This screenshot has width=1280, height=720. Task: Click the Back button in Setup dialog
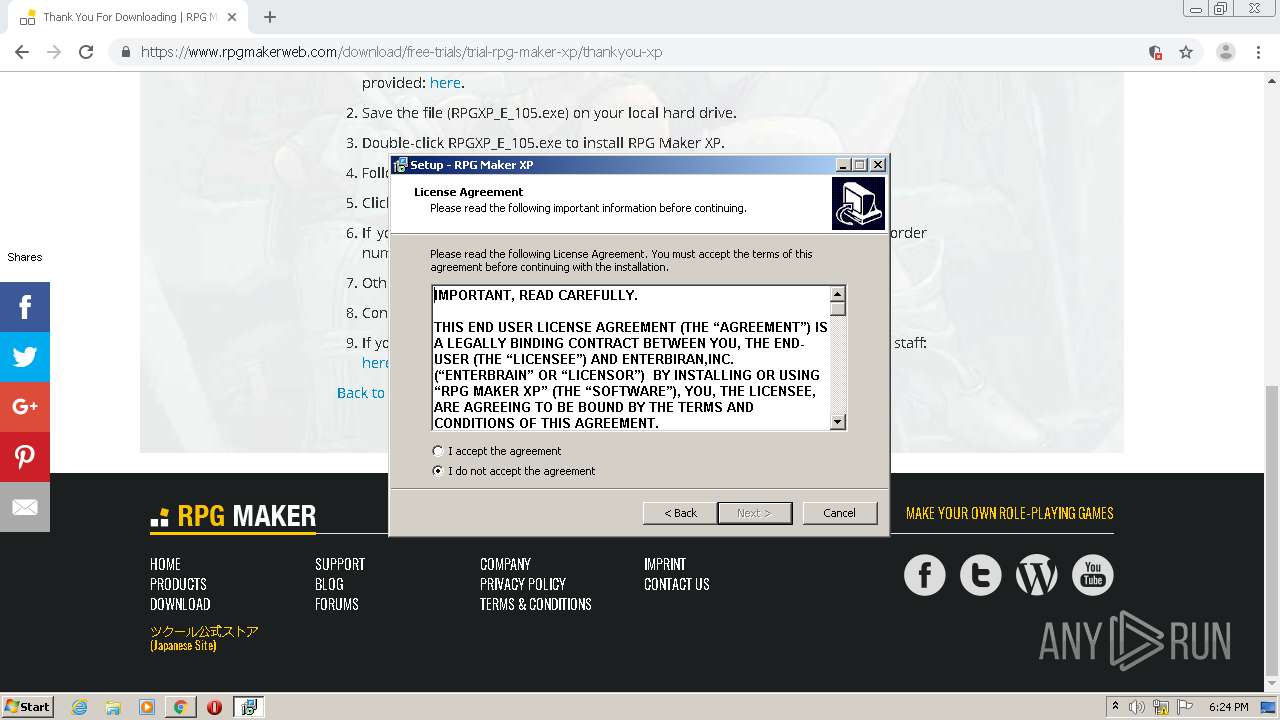tap(680, 513)
